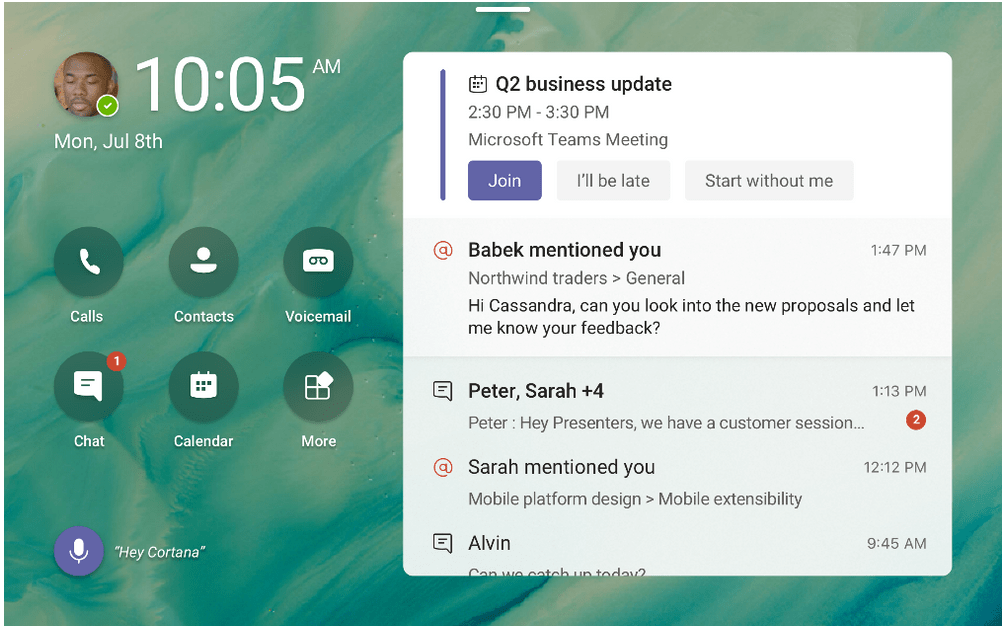Open Chat with unread badge
This screenshot has height=629, width=1005.
point(88,387)
